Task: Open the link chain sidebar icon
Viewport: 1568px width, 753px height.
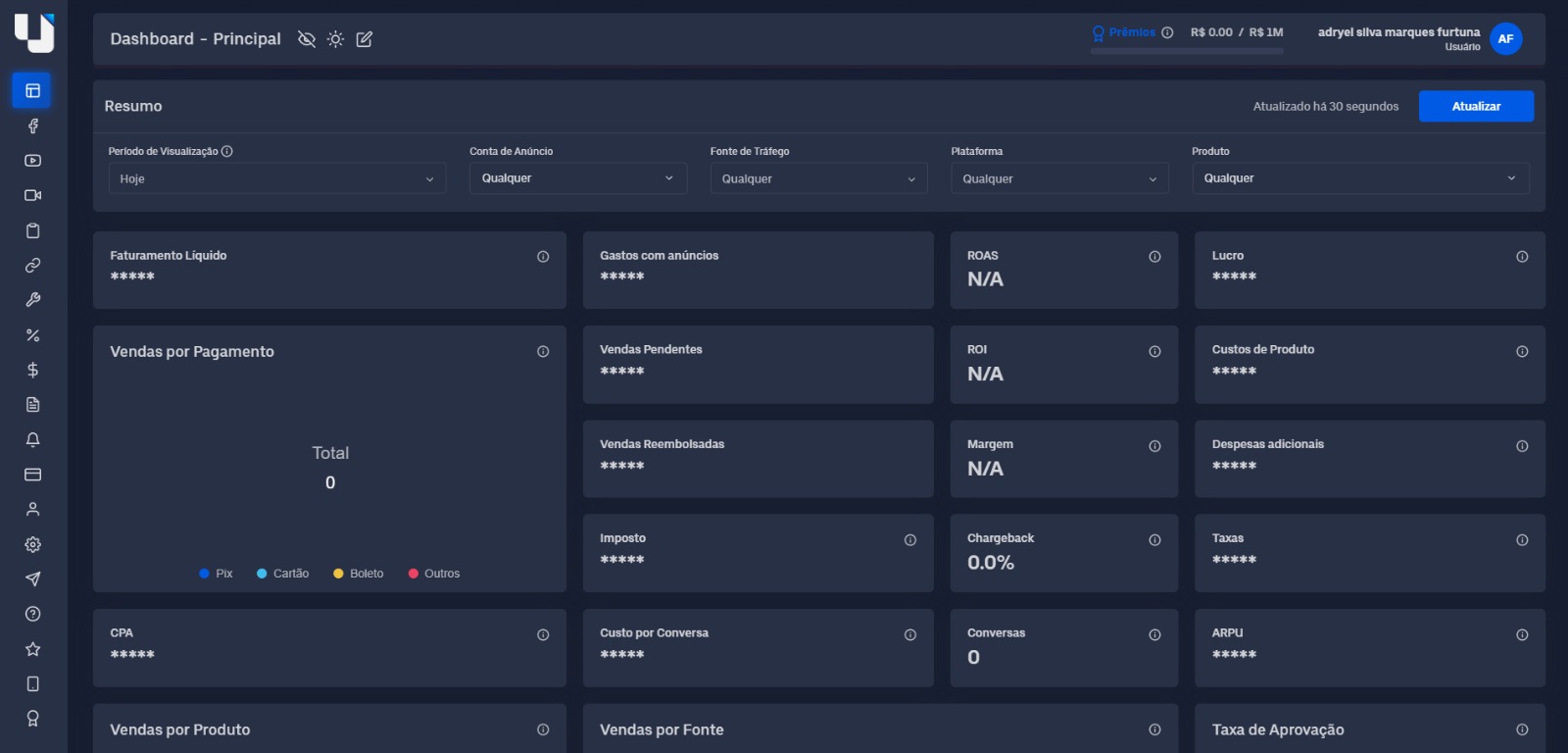Action: click(x=32, y=266)
